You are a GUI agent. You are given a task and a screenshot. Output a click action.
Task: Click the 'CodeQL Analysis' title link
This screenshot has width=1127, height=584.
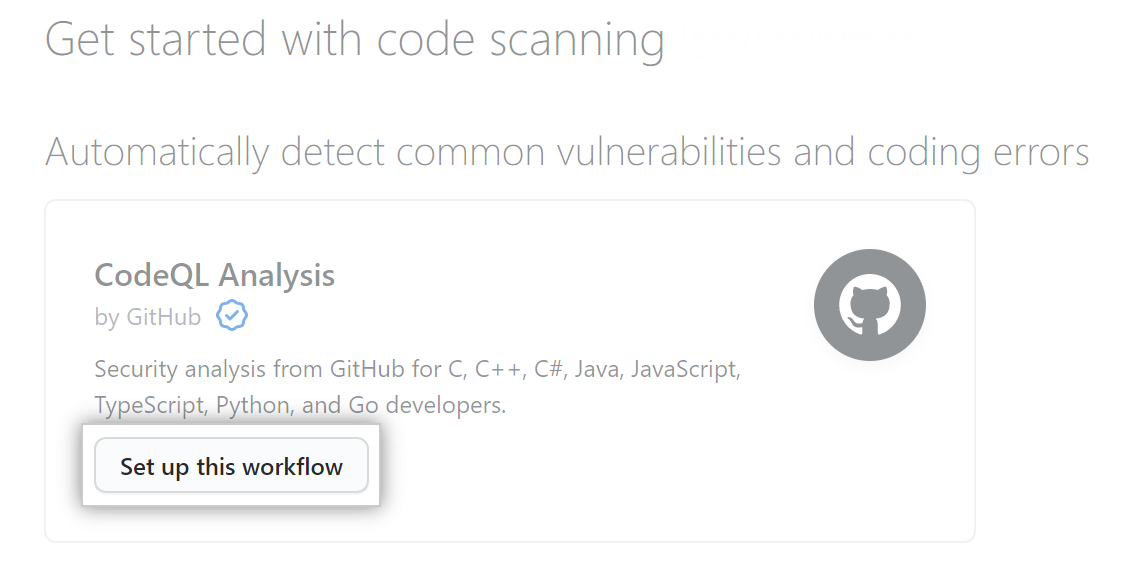(214, 275)
